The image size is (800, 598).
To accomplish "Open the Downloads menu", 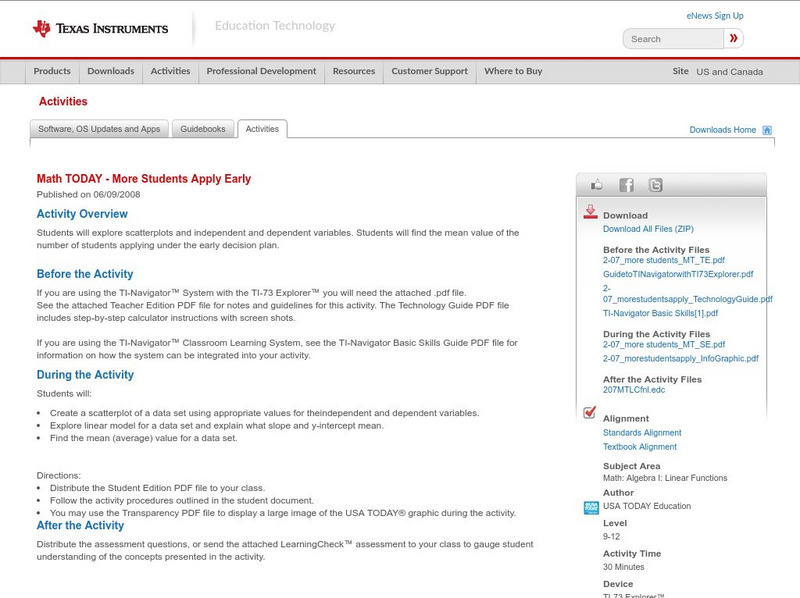I will coord(111,71).
